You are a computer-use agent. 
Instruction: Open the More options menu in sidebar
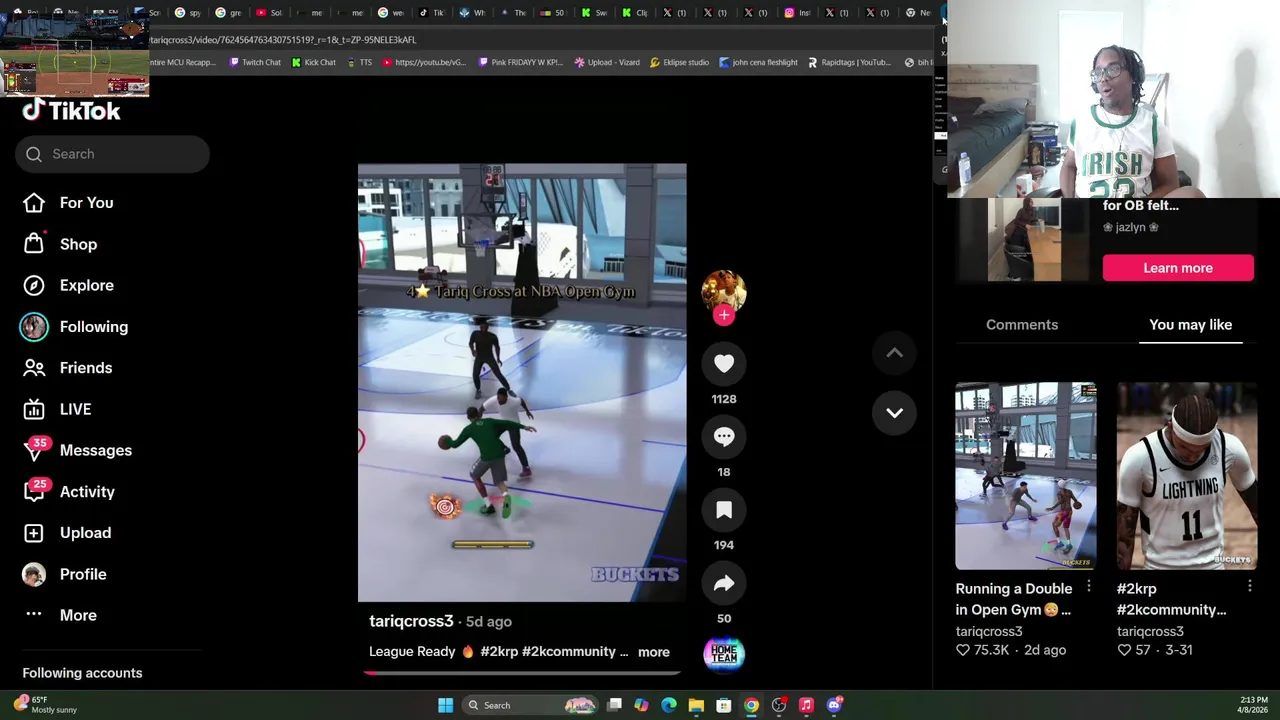click(60, 615)
